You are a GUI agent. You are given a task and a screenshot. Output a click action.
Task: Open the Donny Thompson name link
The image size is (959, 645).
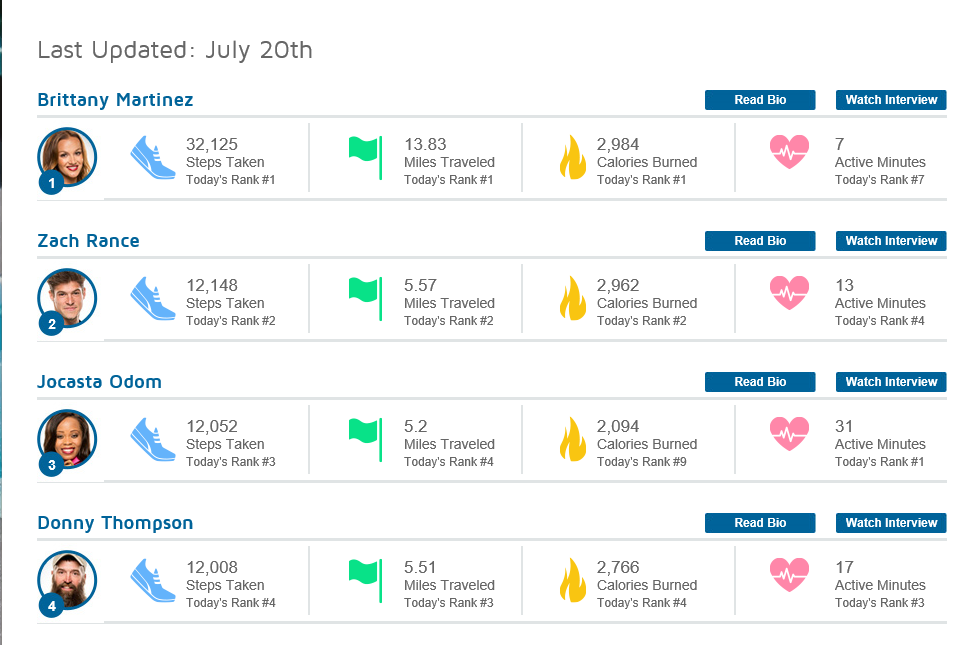[115, 523]
